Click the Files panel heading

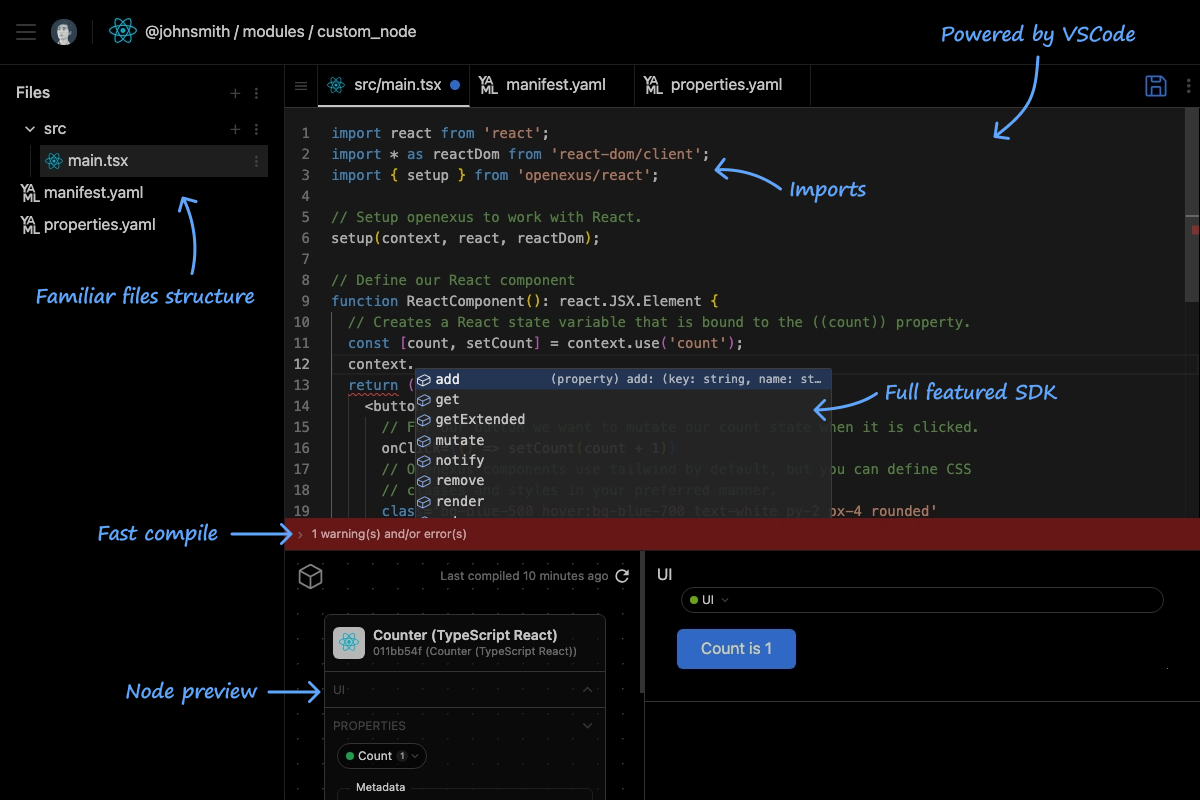(33, 93)
